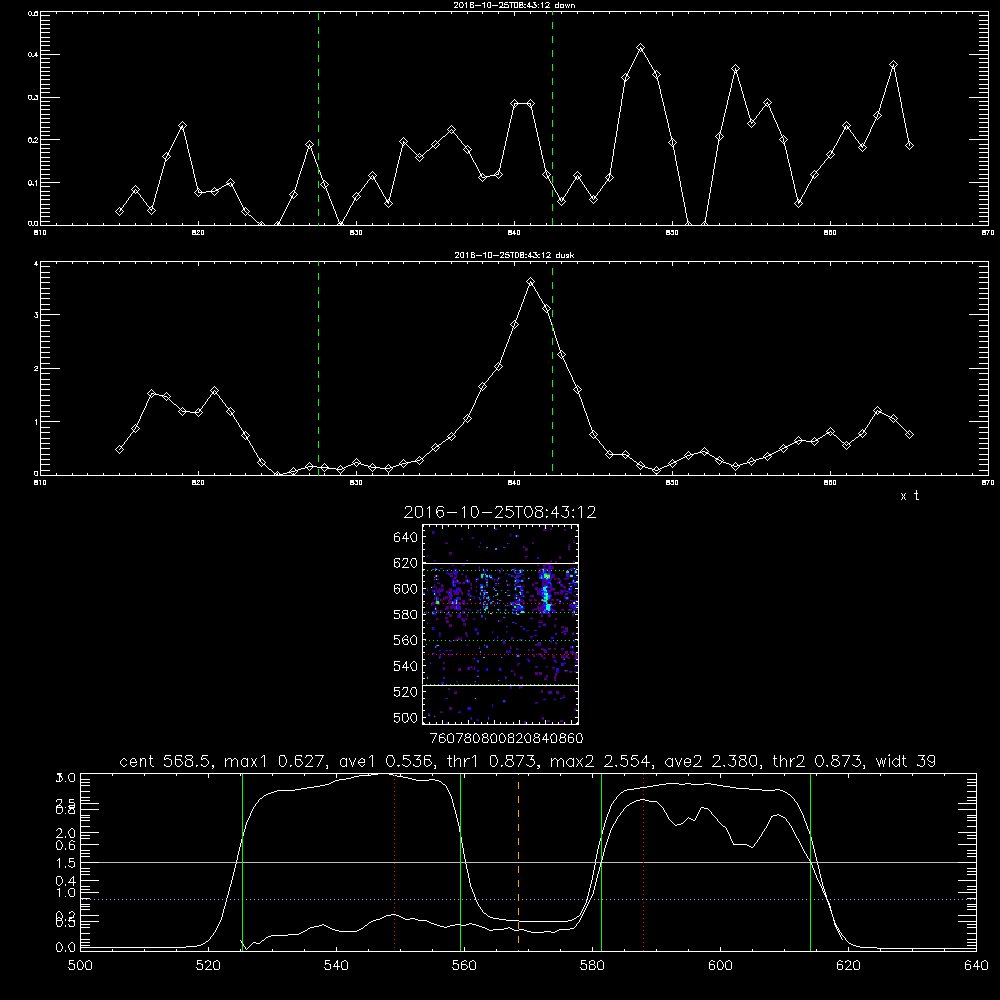Click the 'widt 39' value in bottom title

pyautogui.click(x=906, y=761)
